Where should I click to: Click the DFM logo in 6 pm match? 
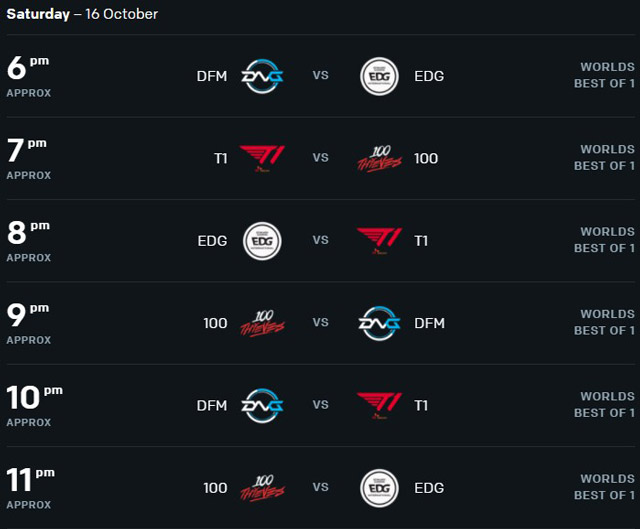coord(262,76)
